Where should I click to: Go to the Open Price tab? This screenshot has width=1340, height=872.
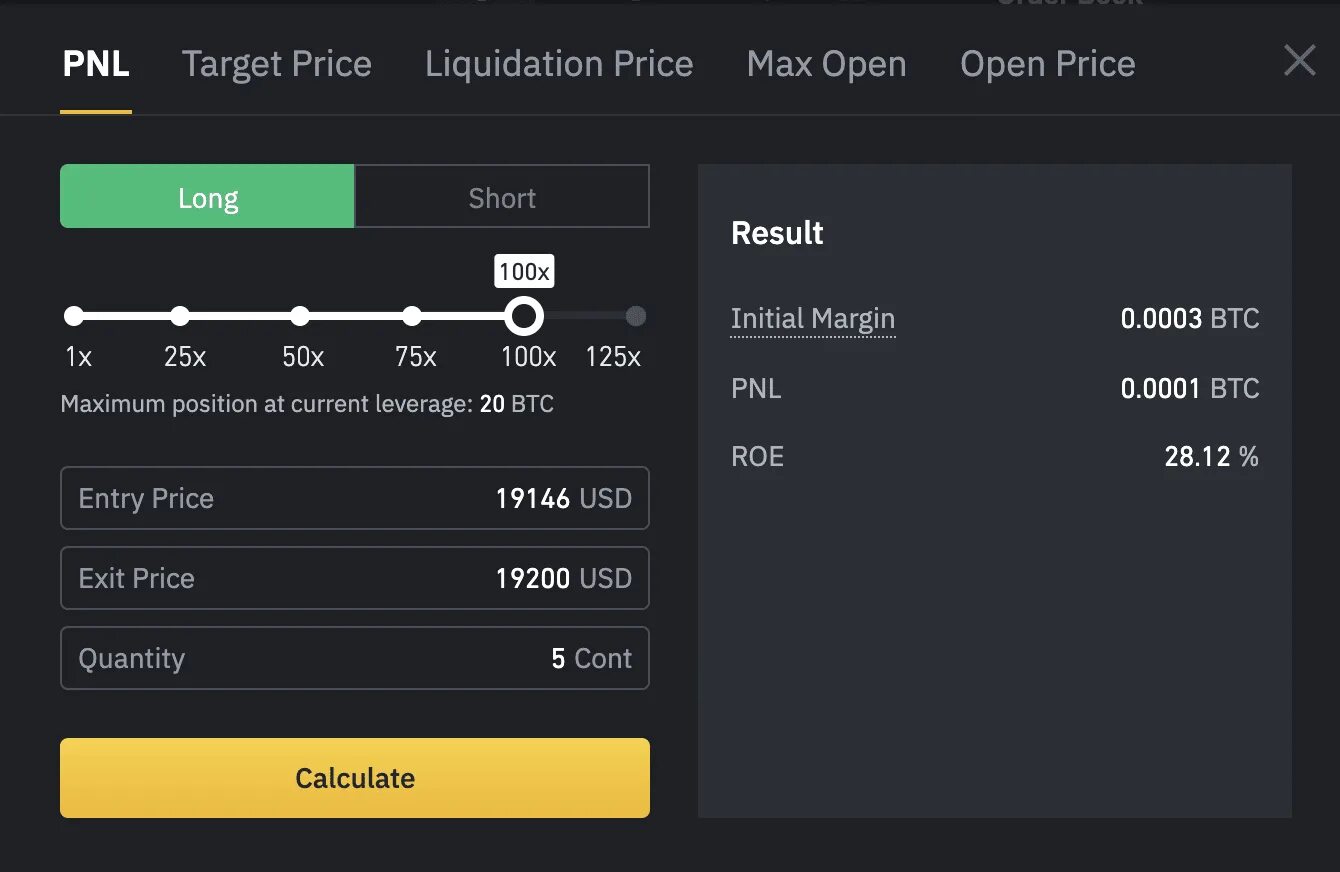click(x=1048, y=64)
